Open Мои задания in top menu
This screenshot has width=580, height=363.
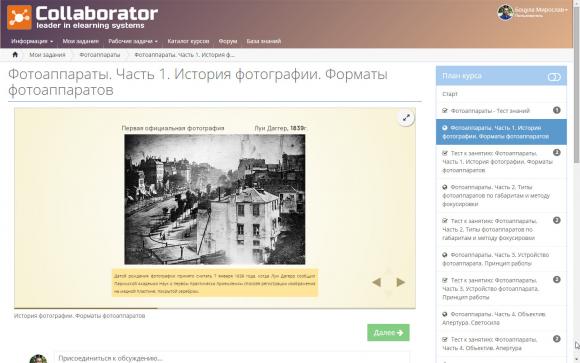(80, 41)
